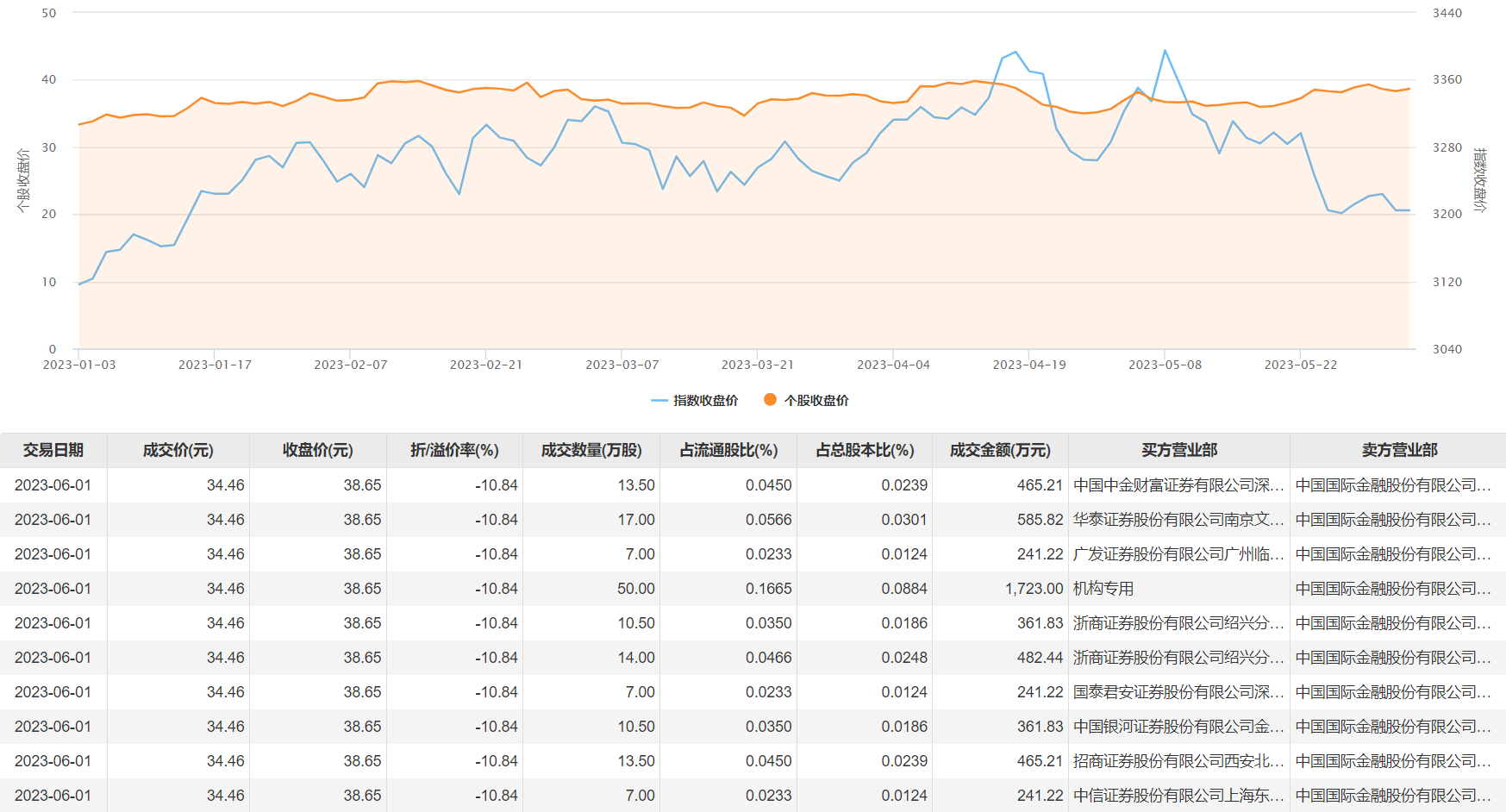Open 中信证券股份有限公司上海 buyer link
The image size is (1506, 812).
pos(1178,796)
